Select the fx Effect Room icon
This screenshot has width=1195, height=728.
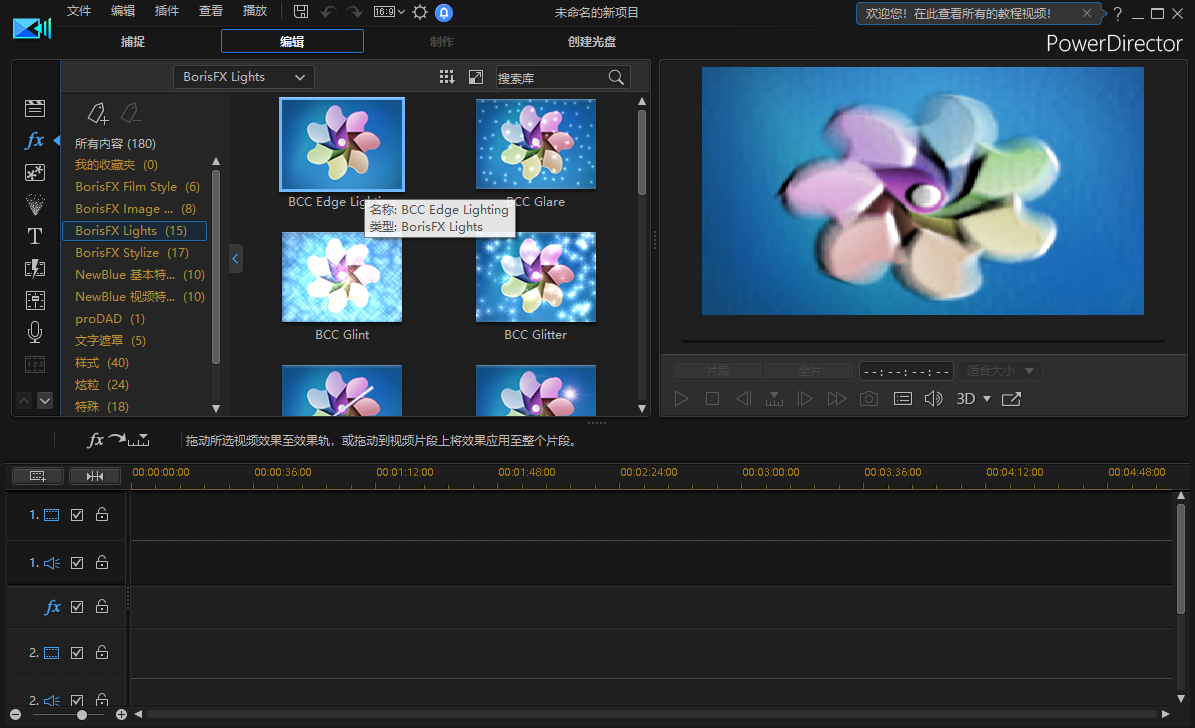click(35, 140)
